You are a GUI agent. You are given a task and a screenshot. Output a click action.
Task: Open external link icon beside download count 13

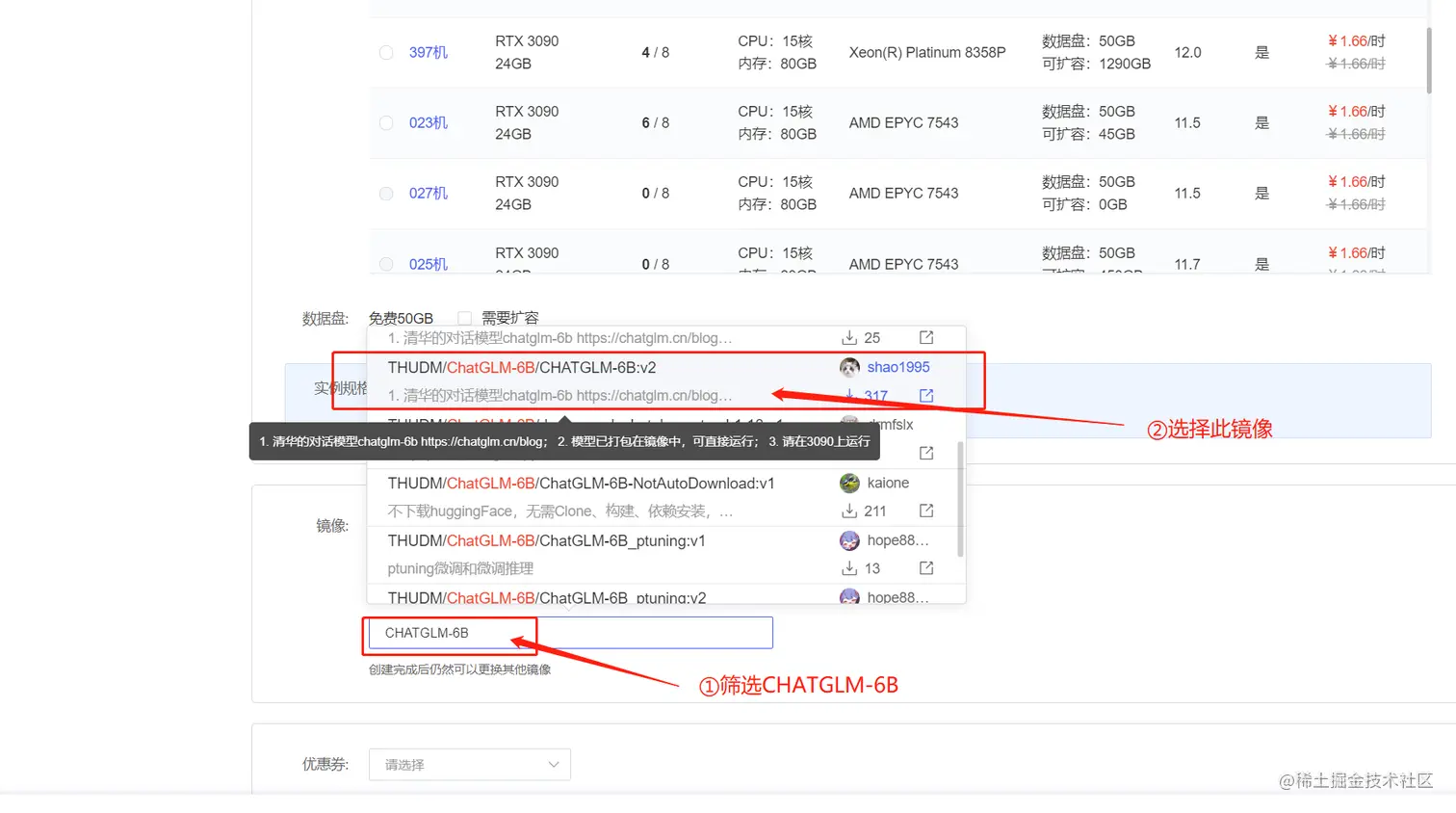click(x=926, y=568)
